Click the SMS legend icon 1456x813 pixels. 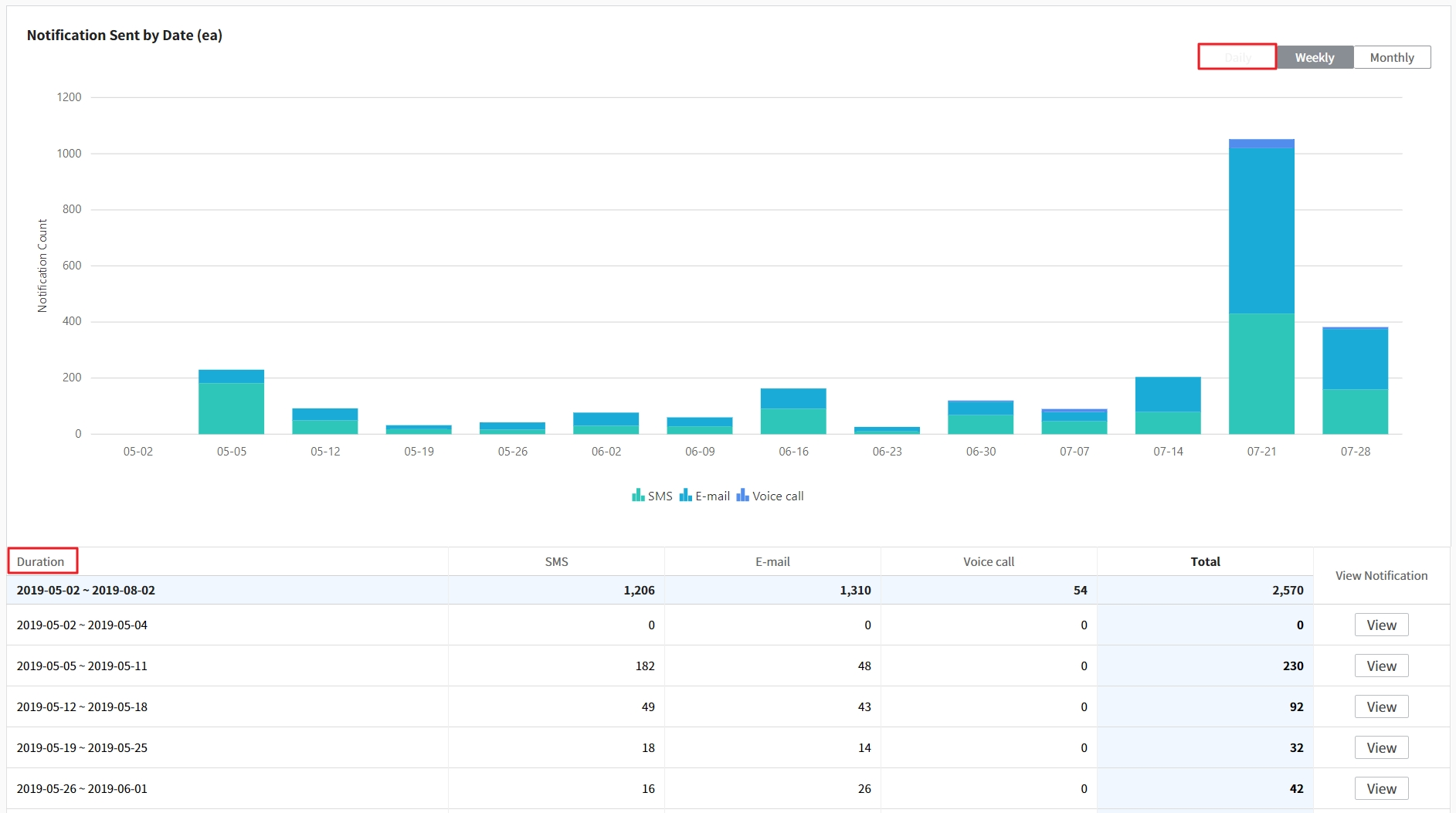(638, 496)
